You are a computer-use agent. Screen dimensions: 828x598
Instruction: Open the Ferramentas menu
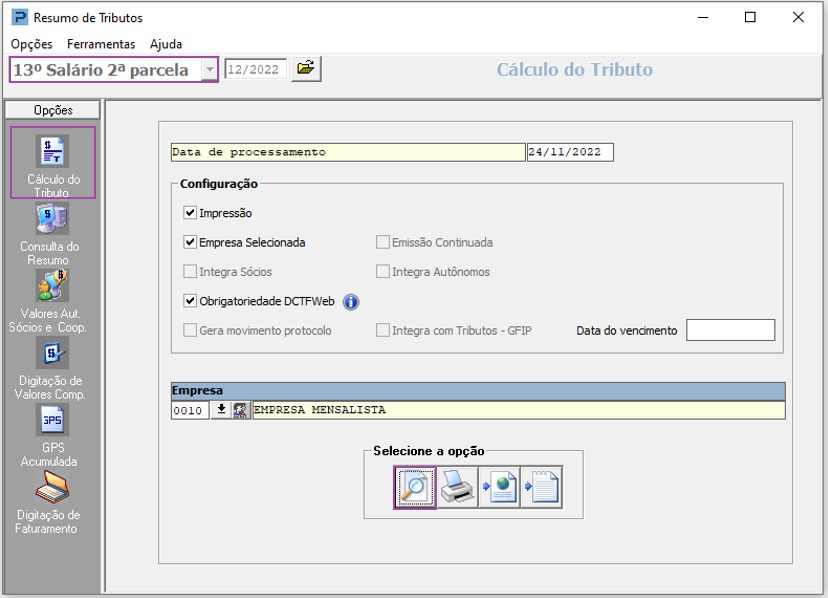coord(101,44)
